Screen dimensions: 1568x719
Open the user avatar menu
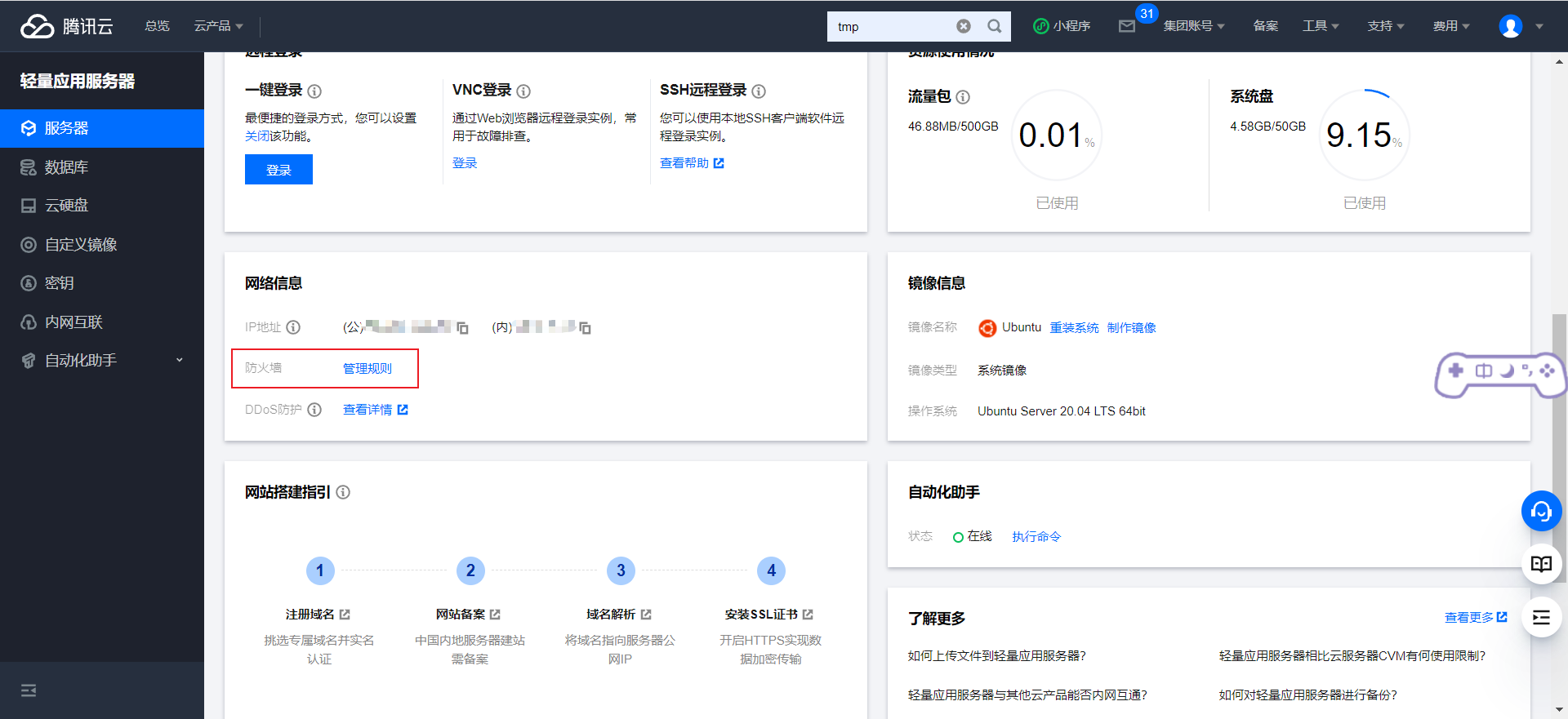click(1511, 26)
